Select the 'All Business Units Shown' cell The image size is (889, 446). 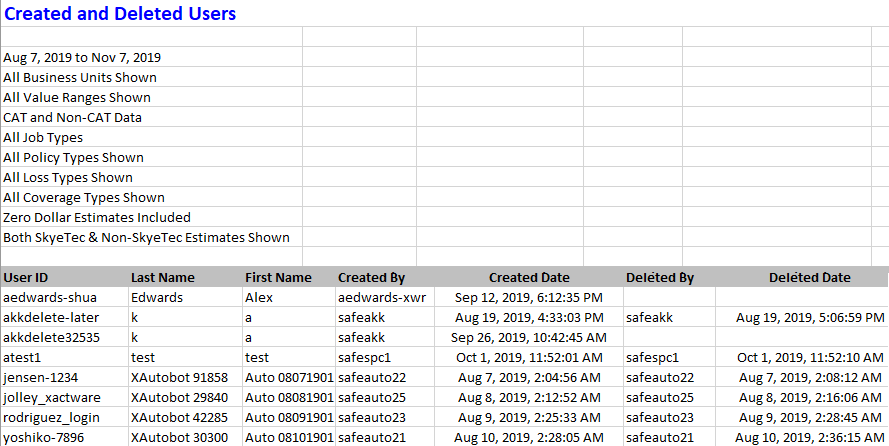(x=80, y=77)
